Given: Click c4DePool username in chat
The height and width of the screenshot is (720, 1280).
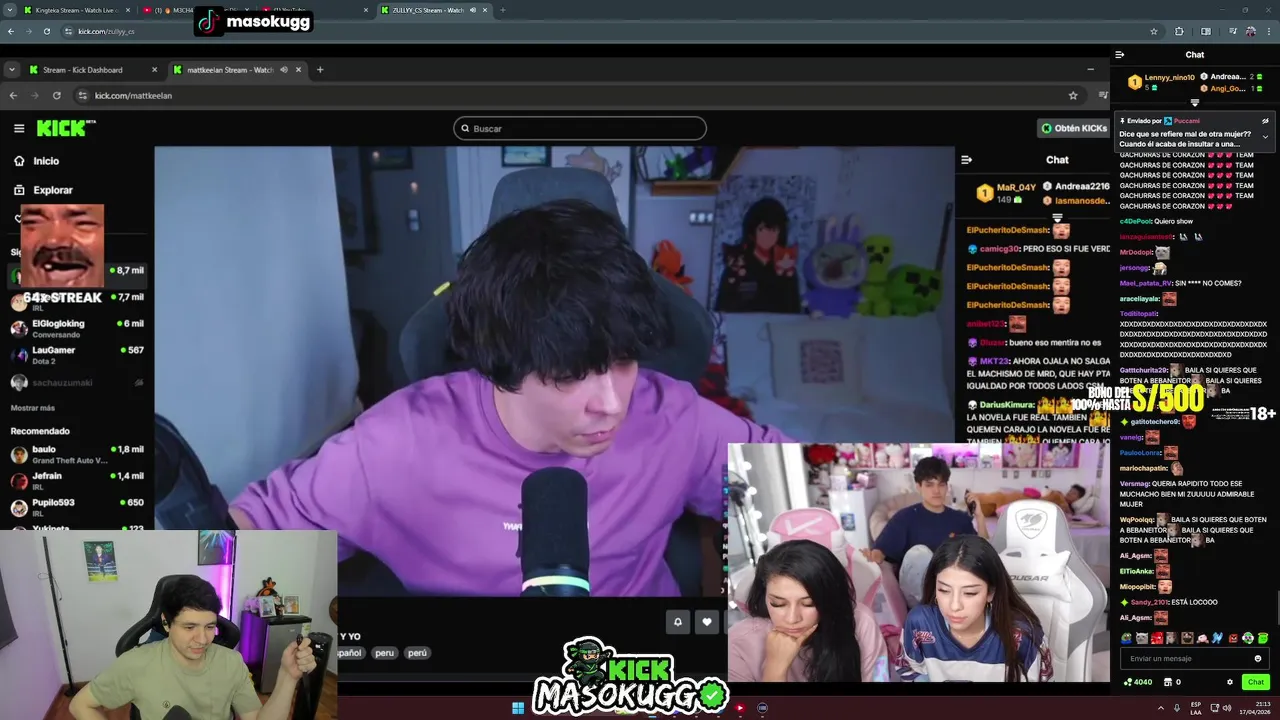Looking at the screenshot, I should pyautogui.click(x=1135, y=221).
